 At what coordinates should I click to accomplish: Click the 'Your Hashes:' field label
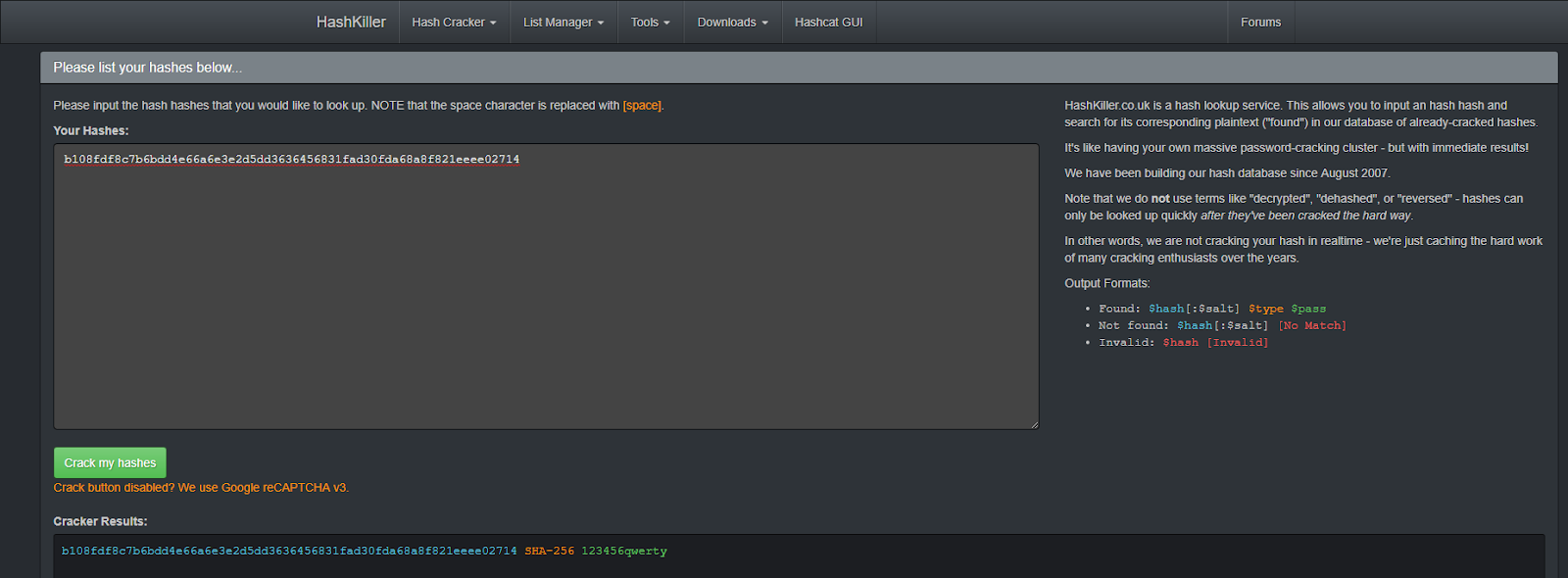[x=91, y=131]
